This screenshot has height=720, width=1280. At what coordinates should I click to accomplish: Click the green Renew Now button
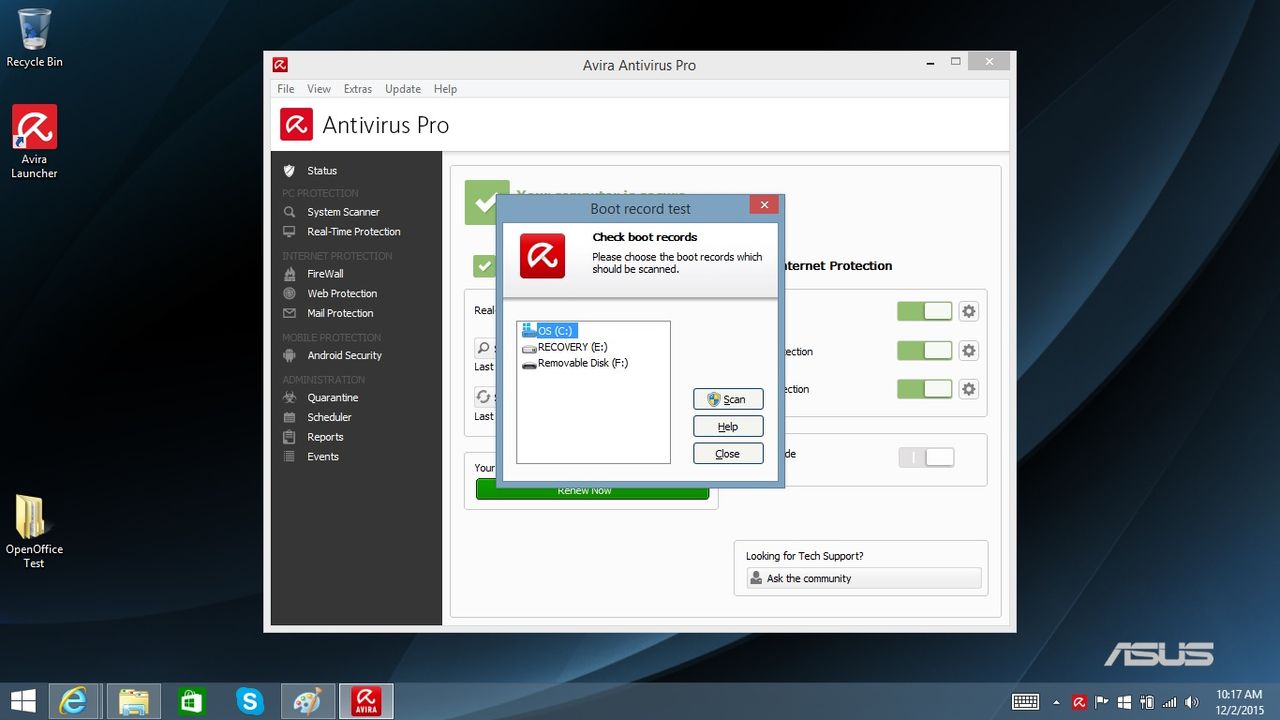[592, 490]
